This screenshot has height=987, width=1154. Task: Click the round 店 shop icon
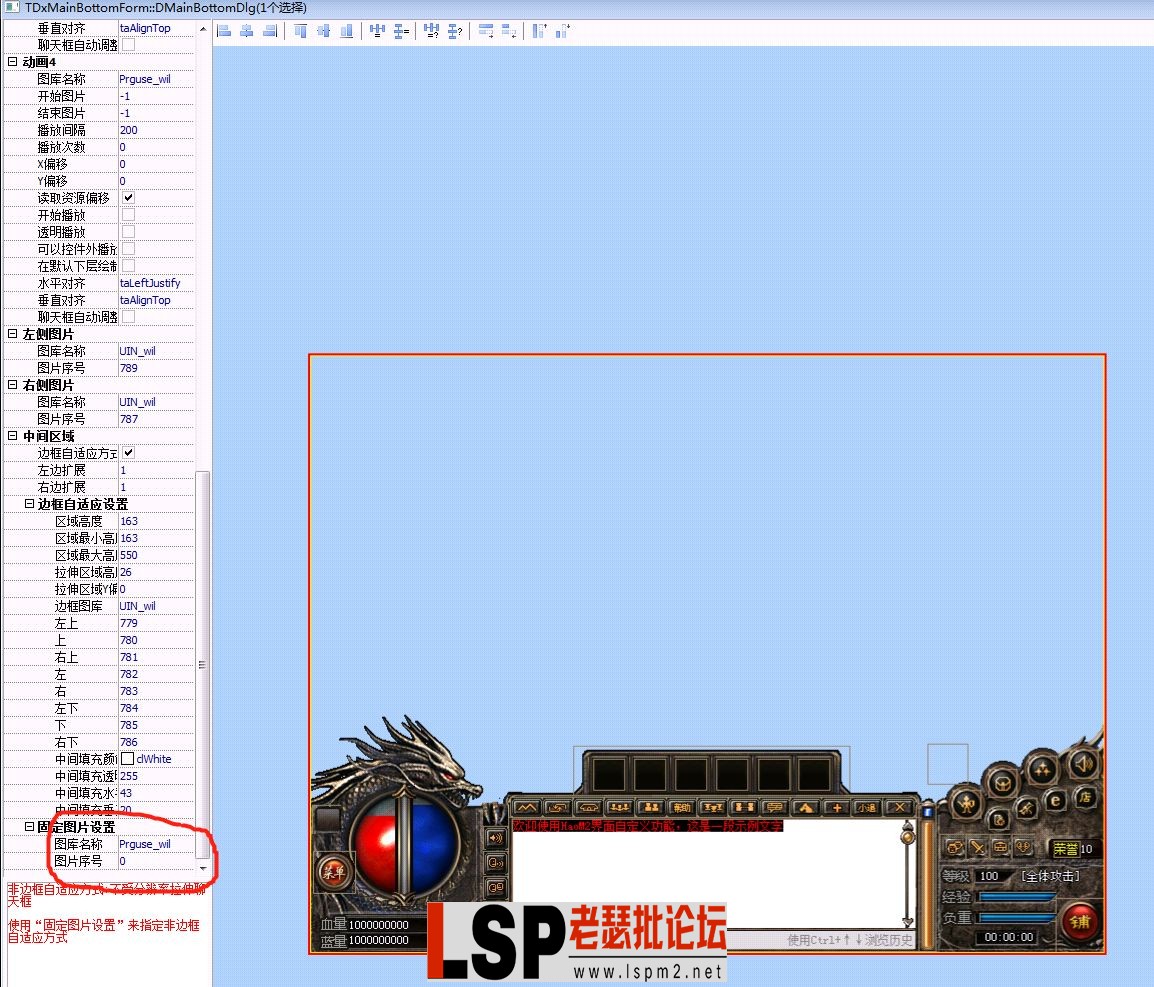[1086, 796]
